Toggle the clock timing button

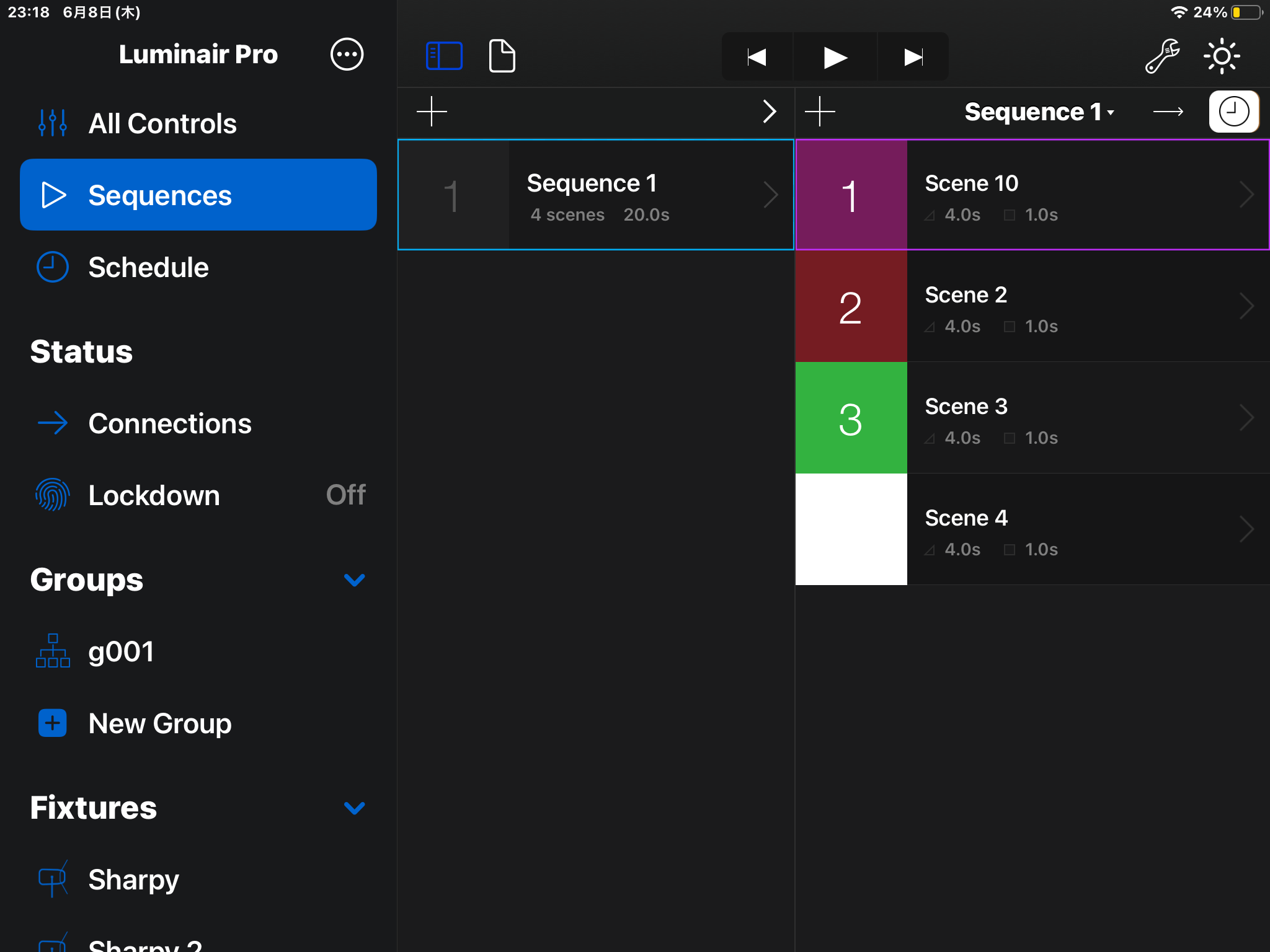(x=1233, y=112)
